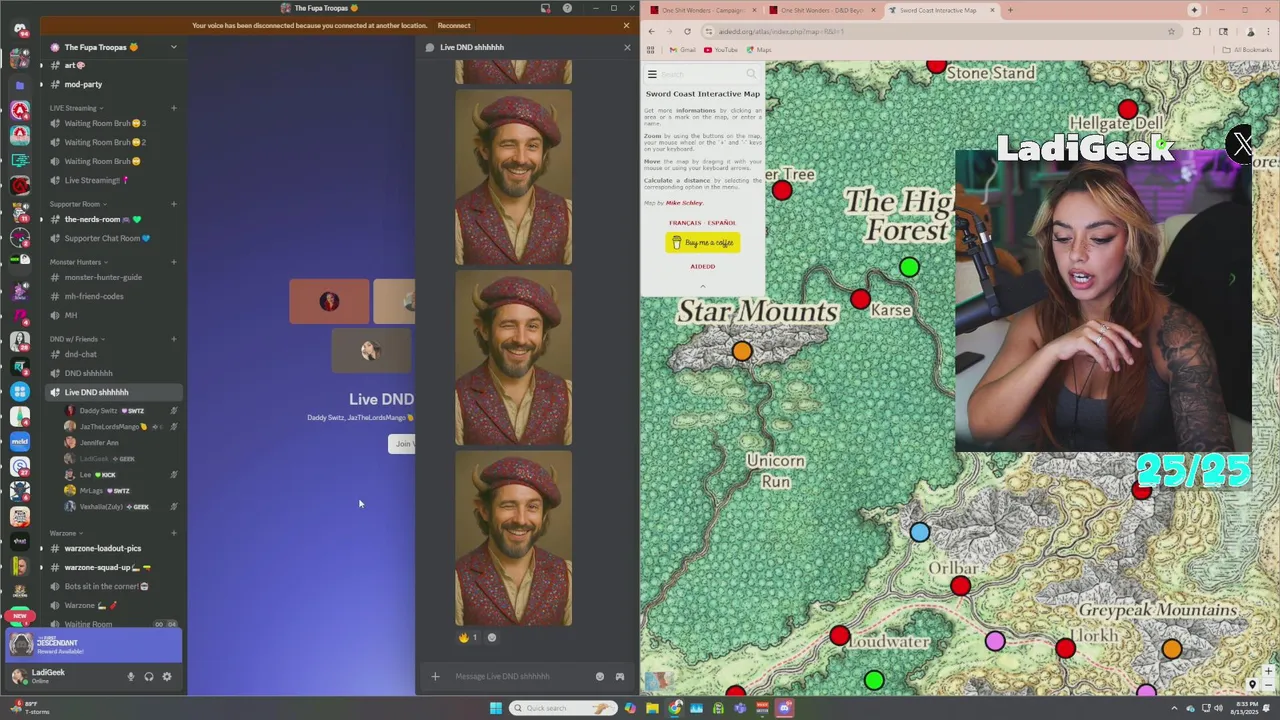Screen dimensions: 1280x720
Task: Open the server folder icon in sidebar
Action: (20, 85)
